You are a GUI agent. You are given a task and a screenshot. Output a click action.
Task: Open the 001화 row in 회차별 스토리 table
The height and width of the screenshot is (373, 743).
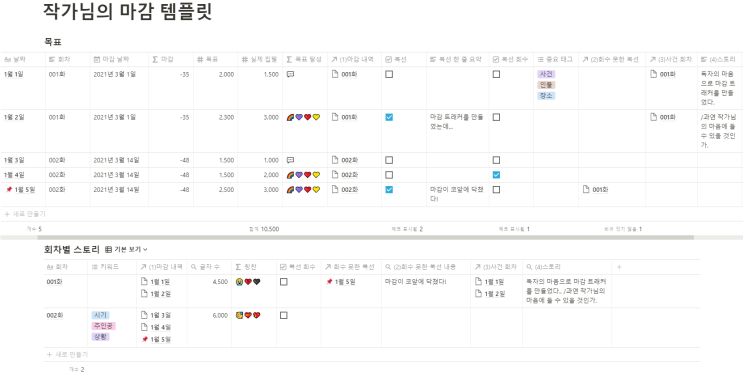point(55,282)
